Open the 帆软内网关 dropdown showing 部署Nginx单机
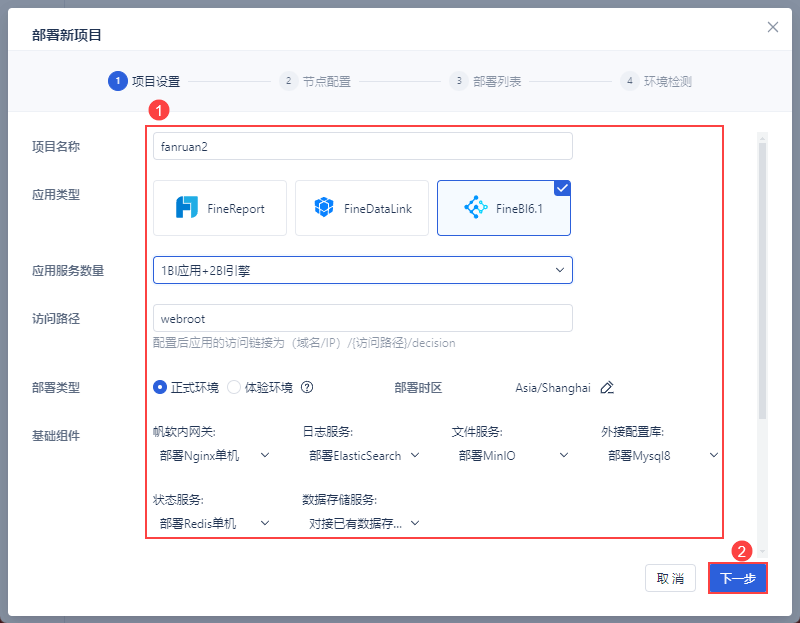The height and width of the screenshot is (623, 800). 214,455
